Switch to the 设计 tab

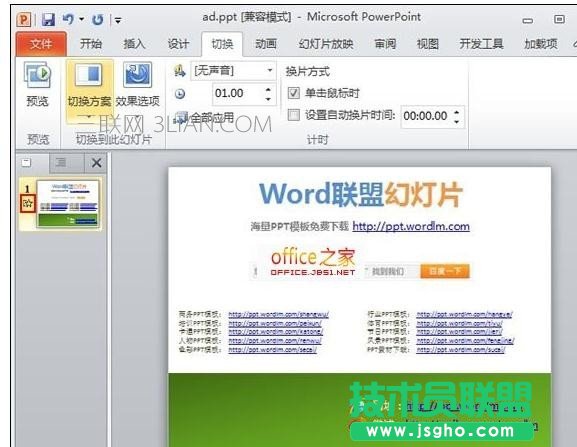click(178, 44)
